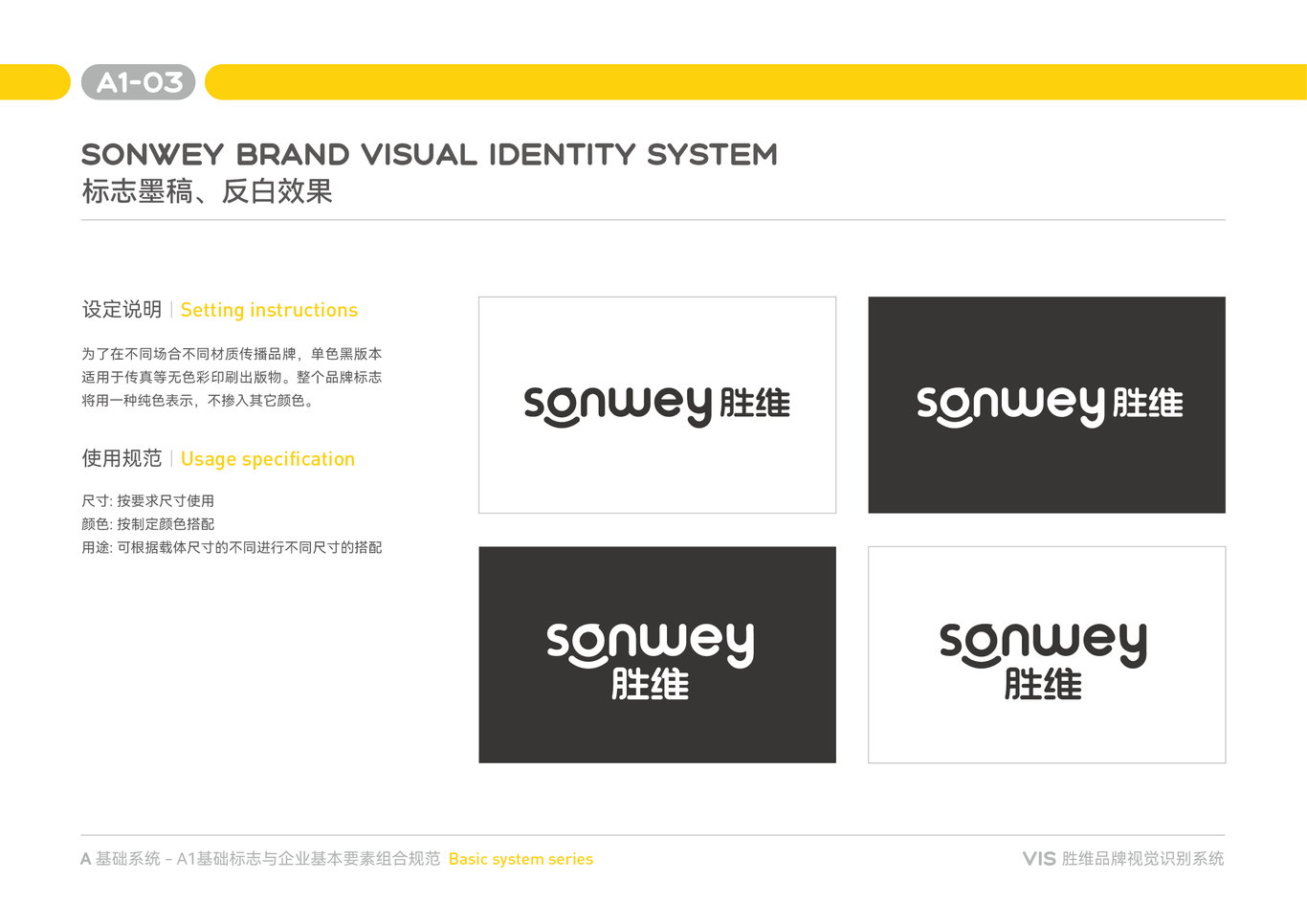Click the 设定说明 label
1307x924 pixels.
click(x=122, y=309)
